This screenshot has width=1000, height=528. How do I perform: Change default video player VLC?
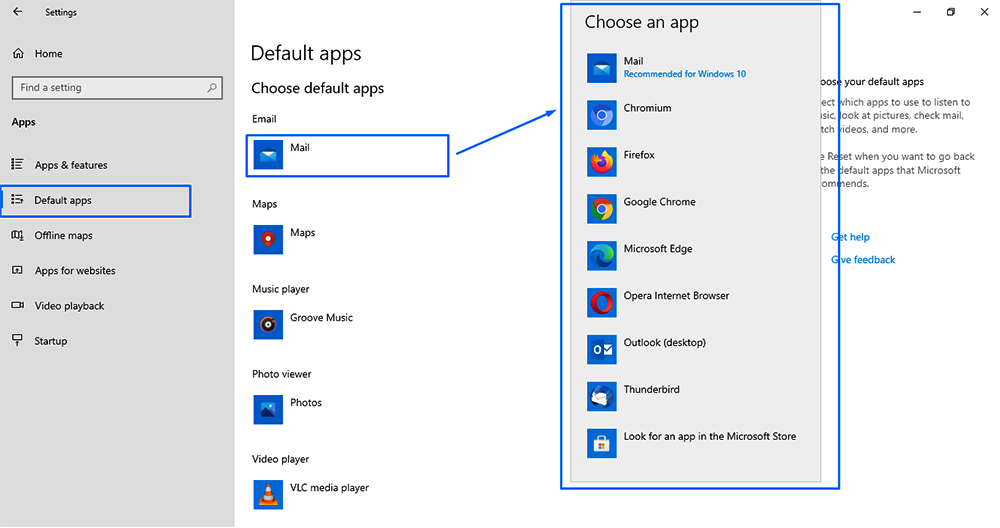[311, 494]
